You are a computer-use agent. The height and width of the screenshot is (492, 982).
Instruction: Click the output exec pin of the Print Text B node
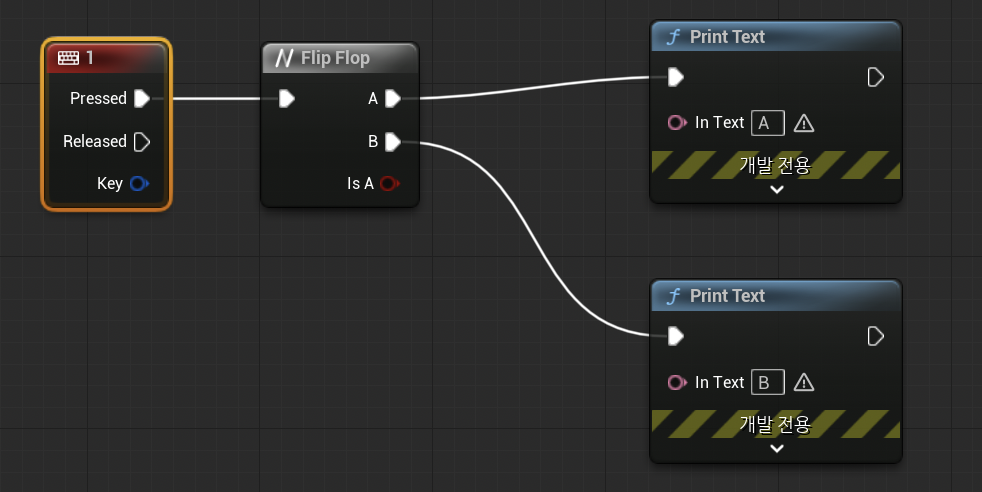(876, 336)
